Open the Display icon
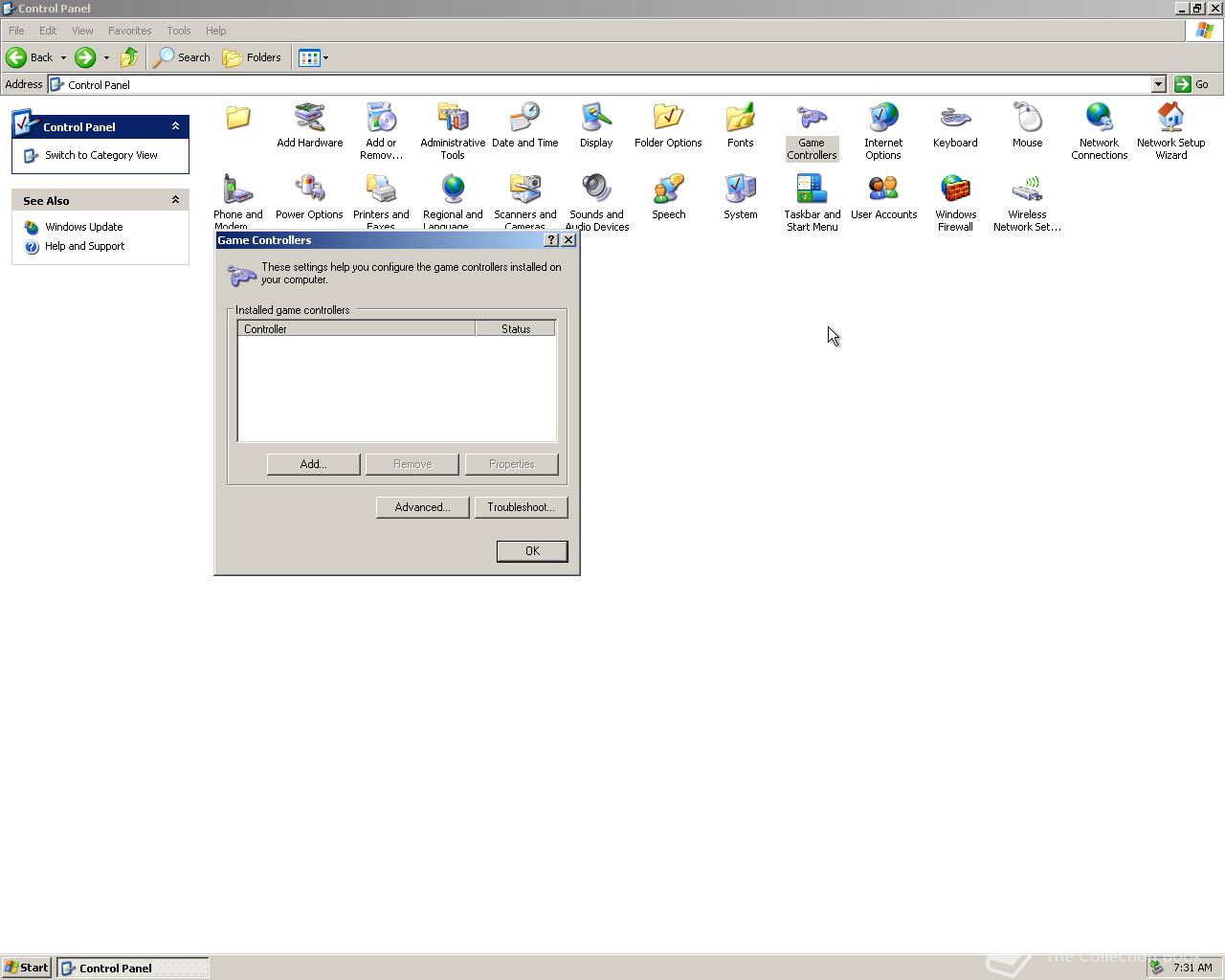Image resolution: width=1225 pixels, height=980 pixels. [596, 125]
